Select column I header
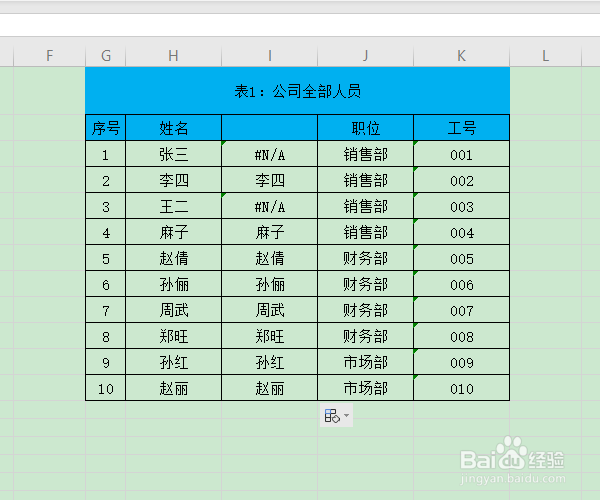Viewport: 600px width, 500px height. pos(270,56)
